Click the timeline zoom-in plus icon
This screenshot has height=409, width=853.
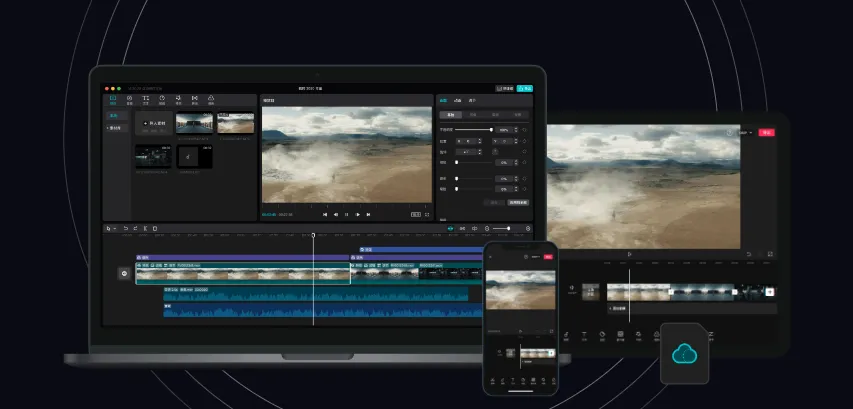pyautogui.click(x=527, y=228)
